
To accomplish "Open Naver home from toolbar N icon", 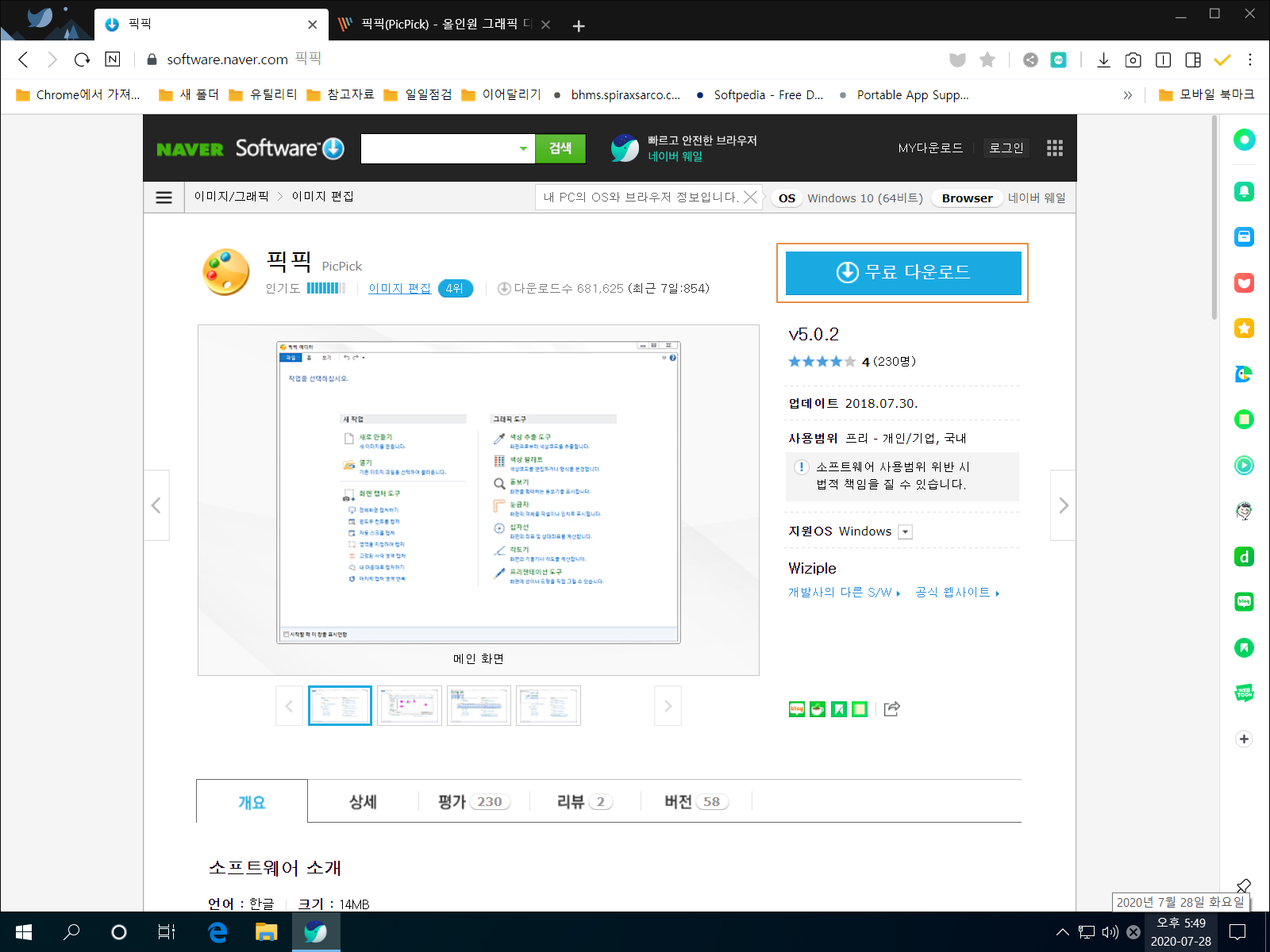I will [x=113, y=59].
